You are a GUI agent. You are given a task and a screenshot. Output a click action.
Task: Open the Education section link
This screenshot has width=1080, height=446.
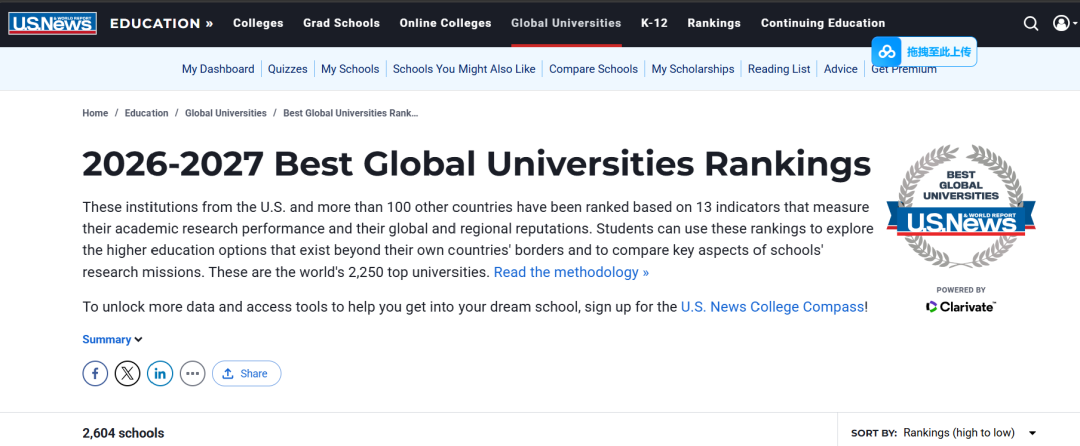pos(161,23)
